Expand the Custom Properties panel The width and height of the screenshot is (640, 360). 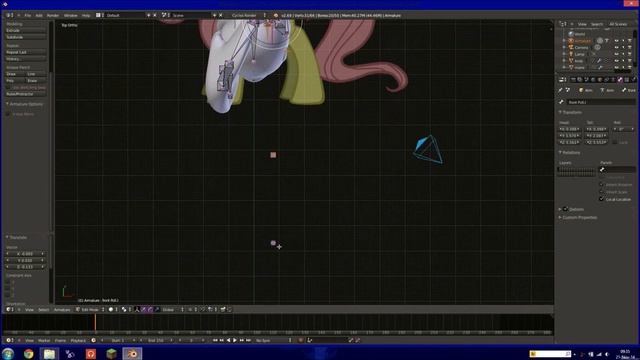(560, 217)
